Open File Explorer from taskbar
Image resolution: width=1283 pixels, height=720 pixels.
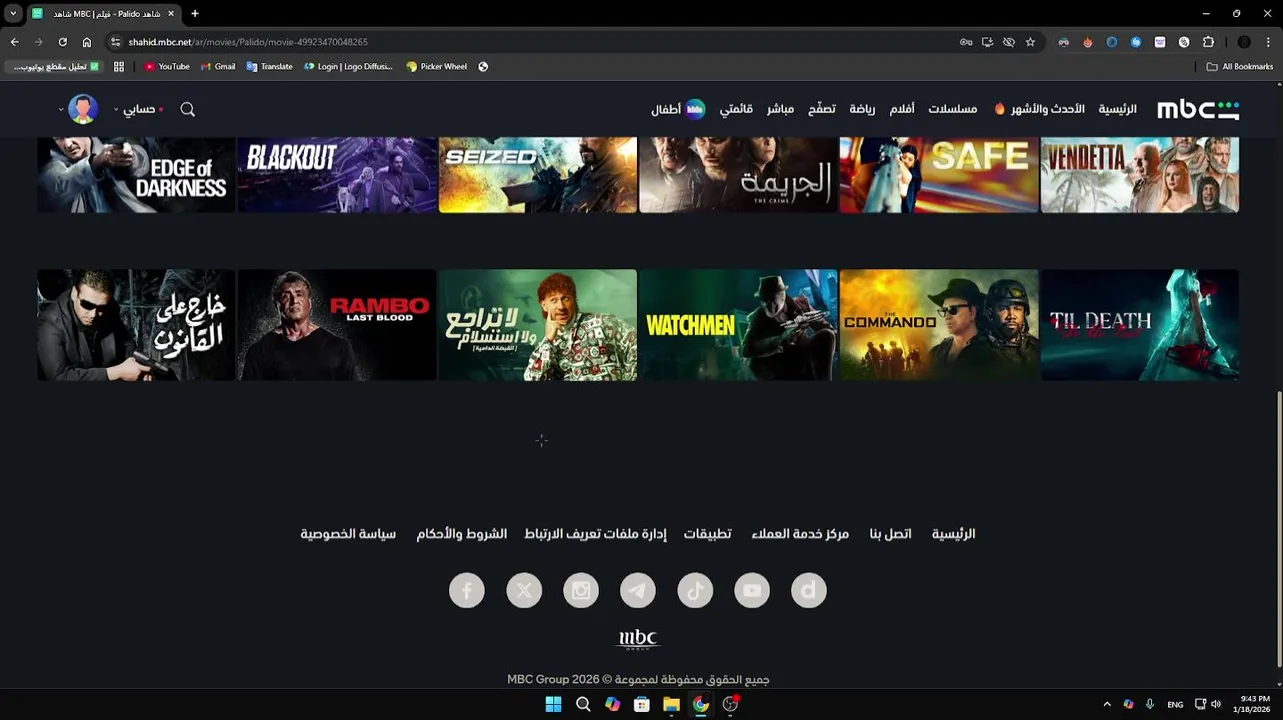pos(671,704)
